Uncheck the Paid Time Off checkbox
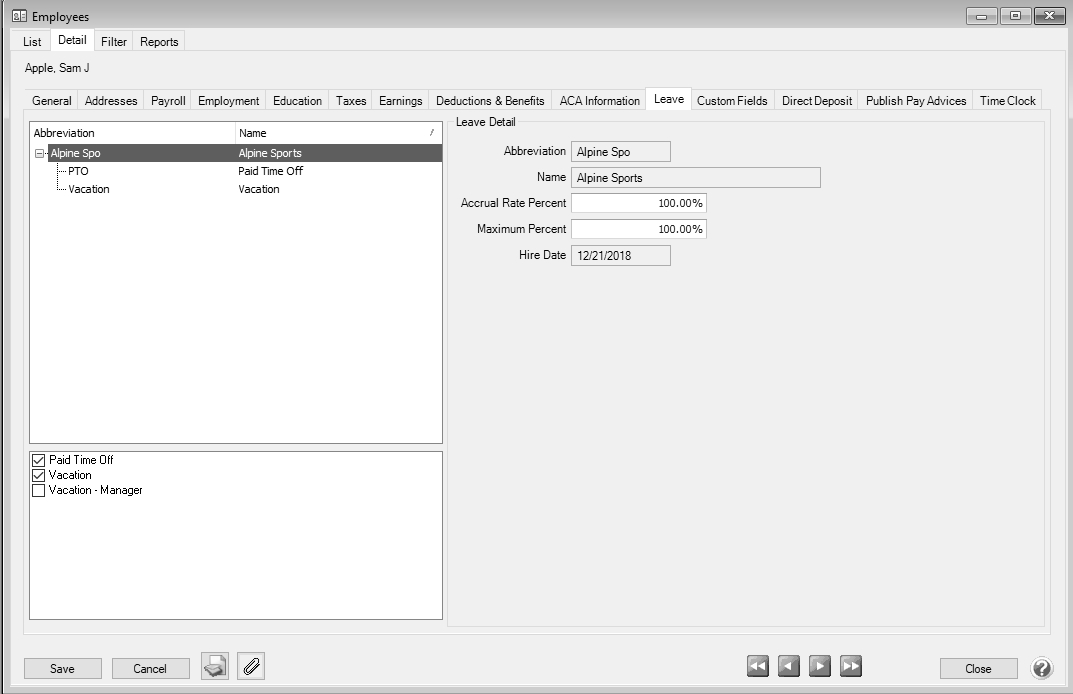This screenshot has height=694, width=1073. click(x=39, y=460)
